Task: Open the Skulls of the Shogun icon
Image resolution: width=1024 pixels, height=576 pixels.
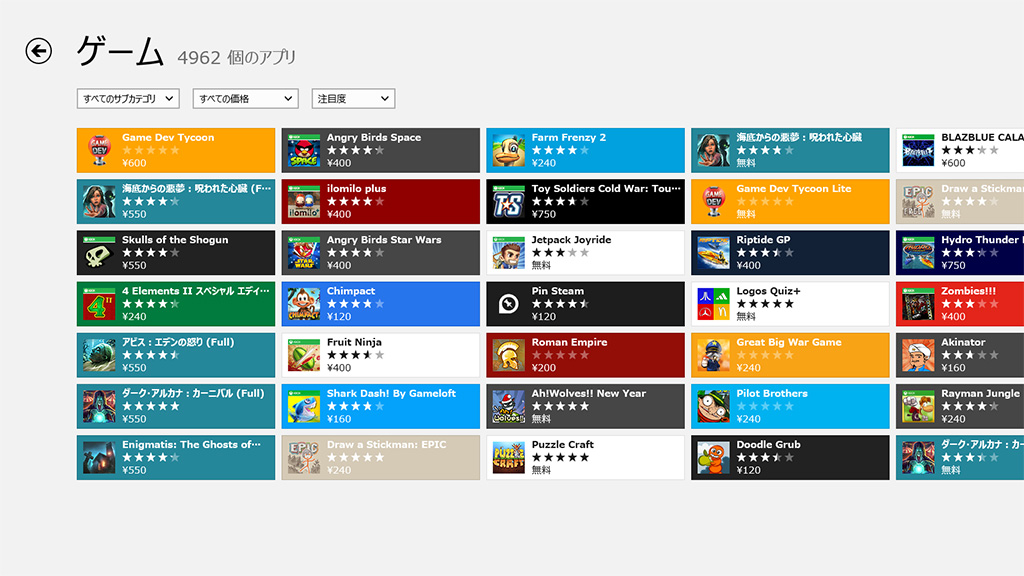Action: pyautogui.click(x=99, y=253)
